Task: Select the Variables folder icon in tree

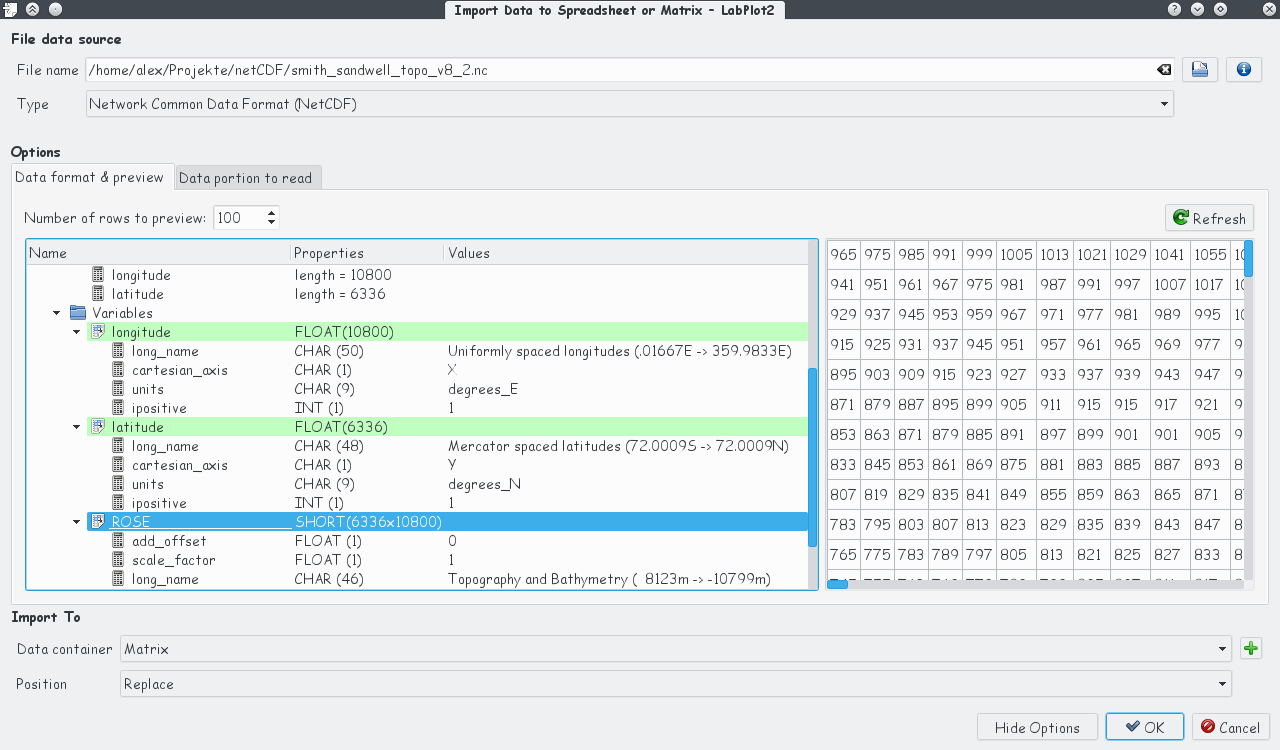Action: click(78, 312)
